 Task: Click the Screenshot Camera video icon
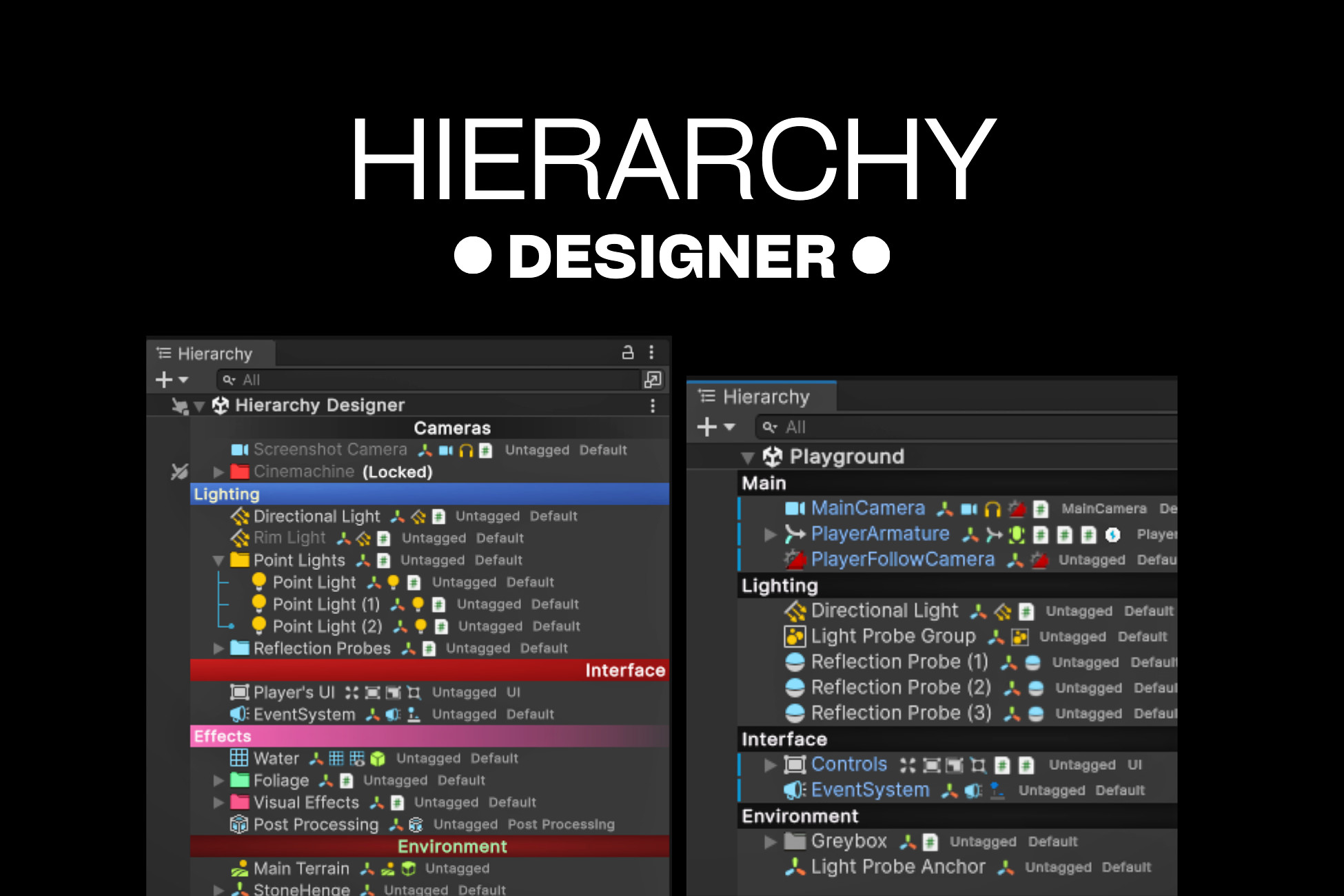[x=239, y=450]
